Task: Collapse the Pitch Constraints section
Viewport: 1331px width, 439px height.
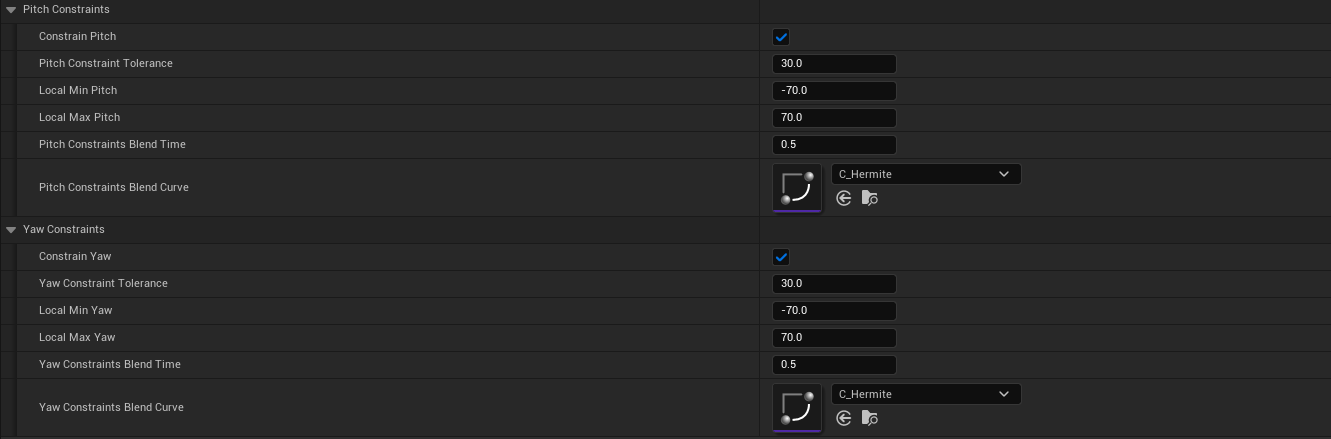Action: pos(11,10)
